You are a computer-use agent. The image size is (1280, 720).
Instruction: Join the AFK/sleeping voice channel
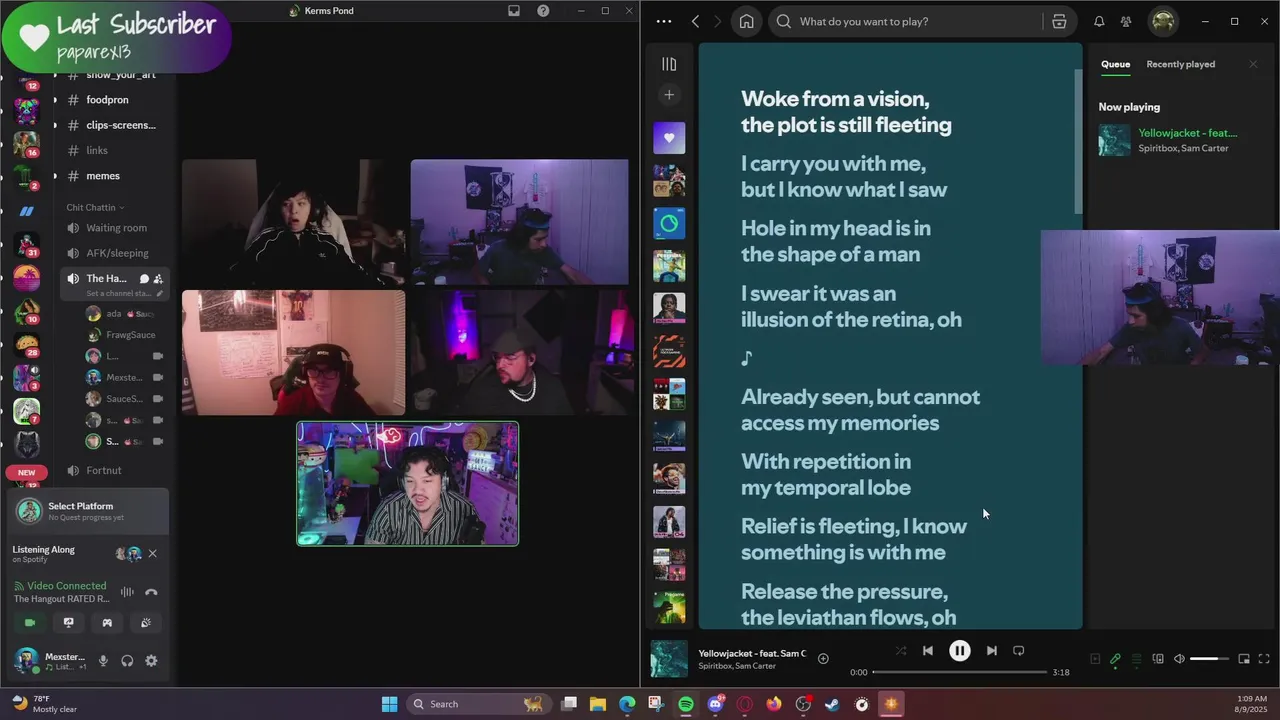pos(116,253)
